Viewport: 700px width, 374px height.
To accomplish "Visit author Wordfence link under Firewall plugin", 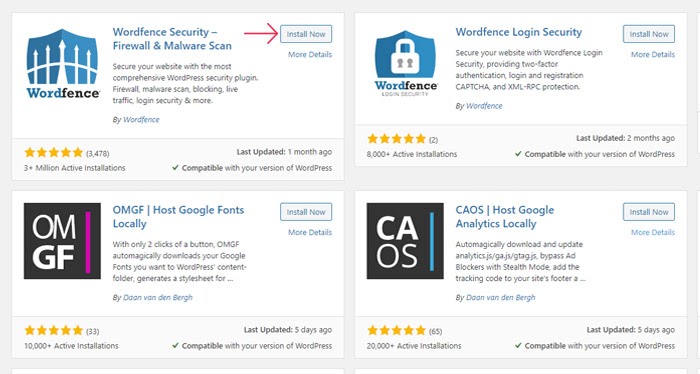I will (x=141, y=120).
